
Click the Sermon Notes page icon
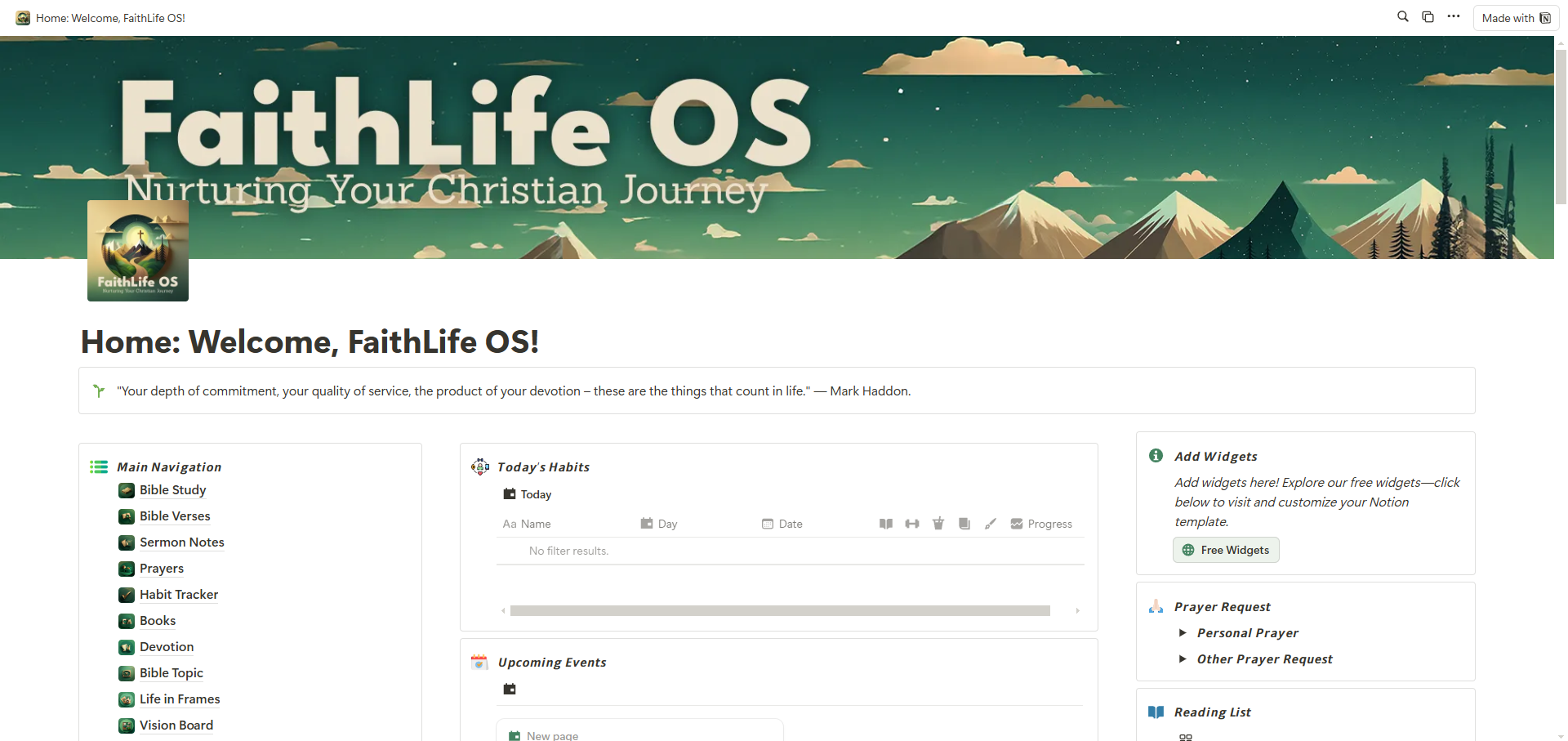click(x=127, y=542)
